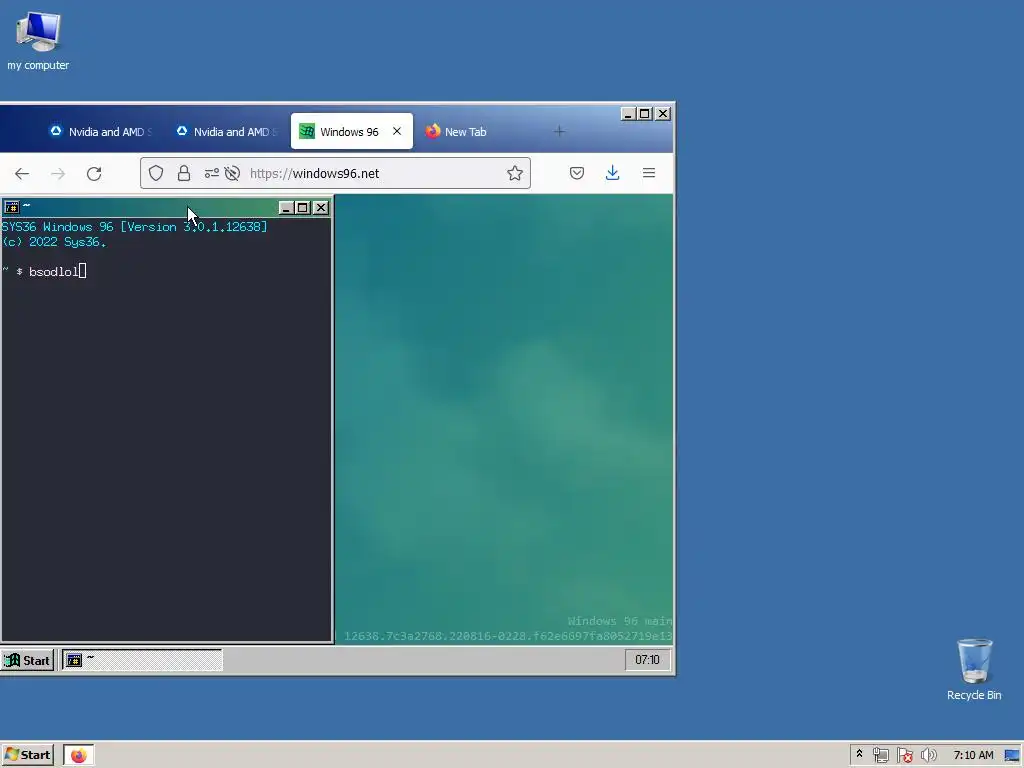
Task: Click the volume speaker tray icon
Action: point(929,756)
